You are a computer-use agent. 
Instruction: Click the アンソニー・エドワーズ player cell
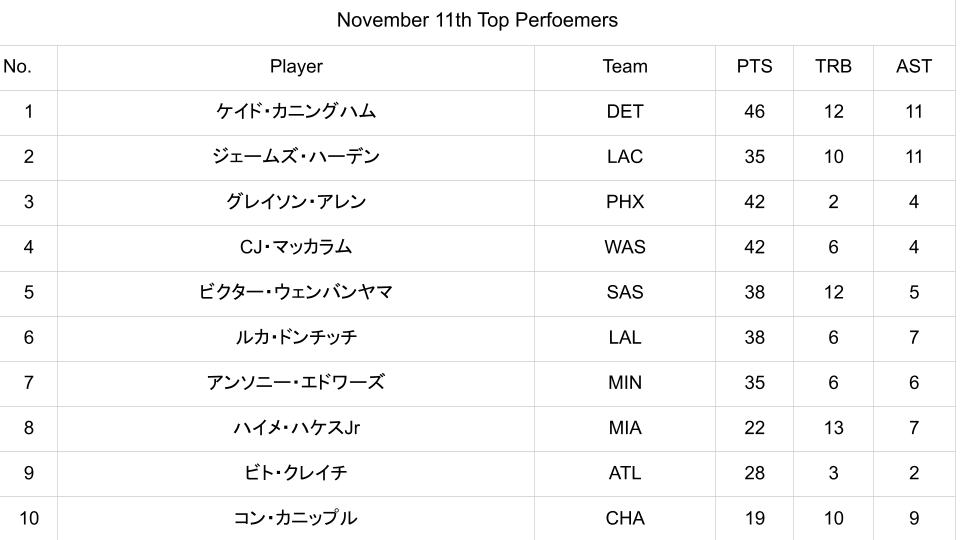(x=296, y=383)
